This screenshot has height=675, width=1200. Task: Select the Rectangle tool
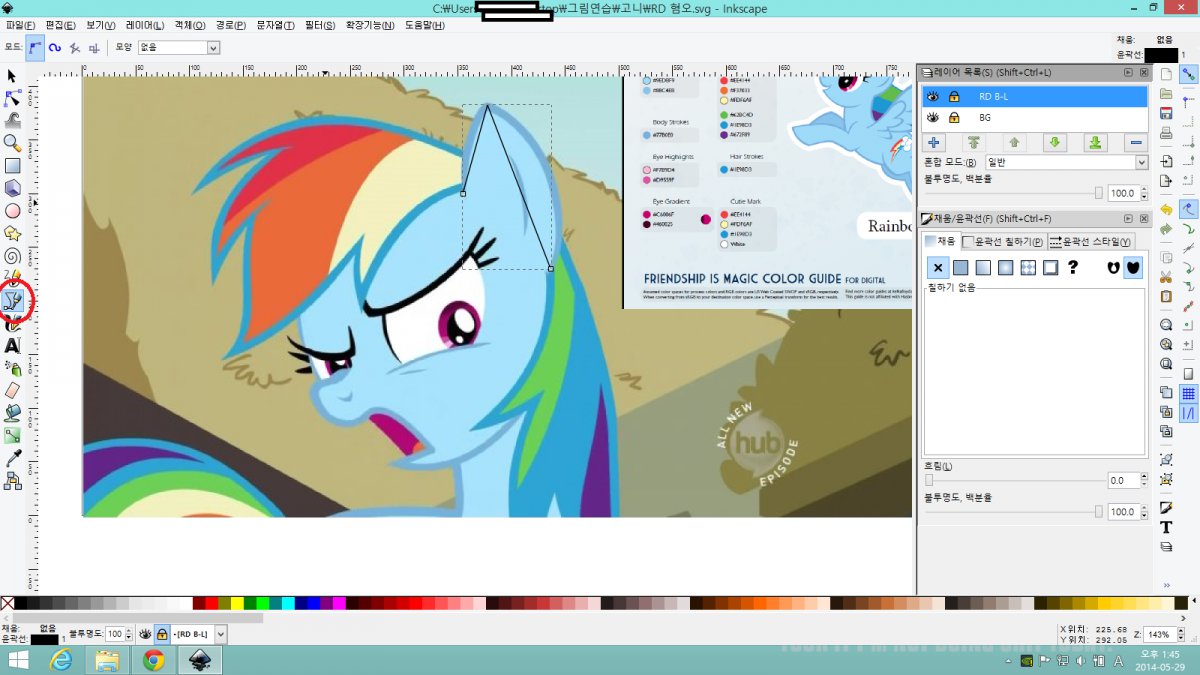click(x=13, y=166)
